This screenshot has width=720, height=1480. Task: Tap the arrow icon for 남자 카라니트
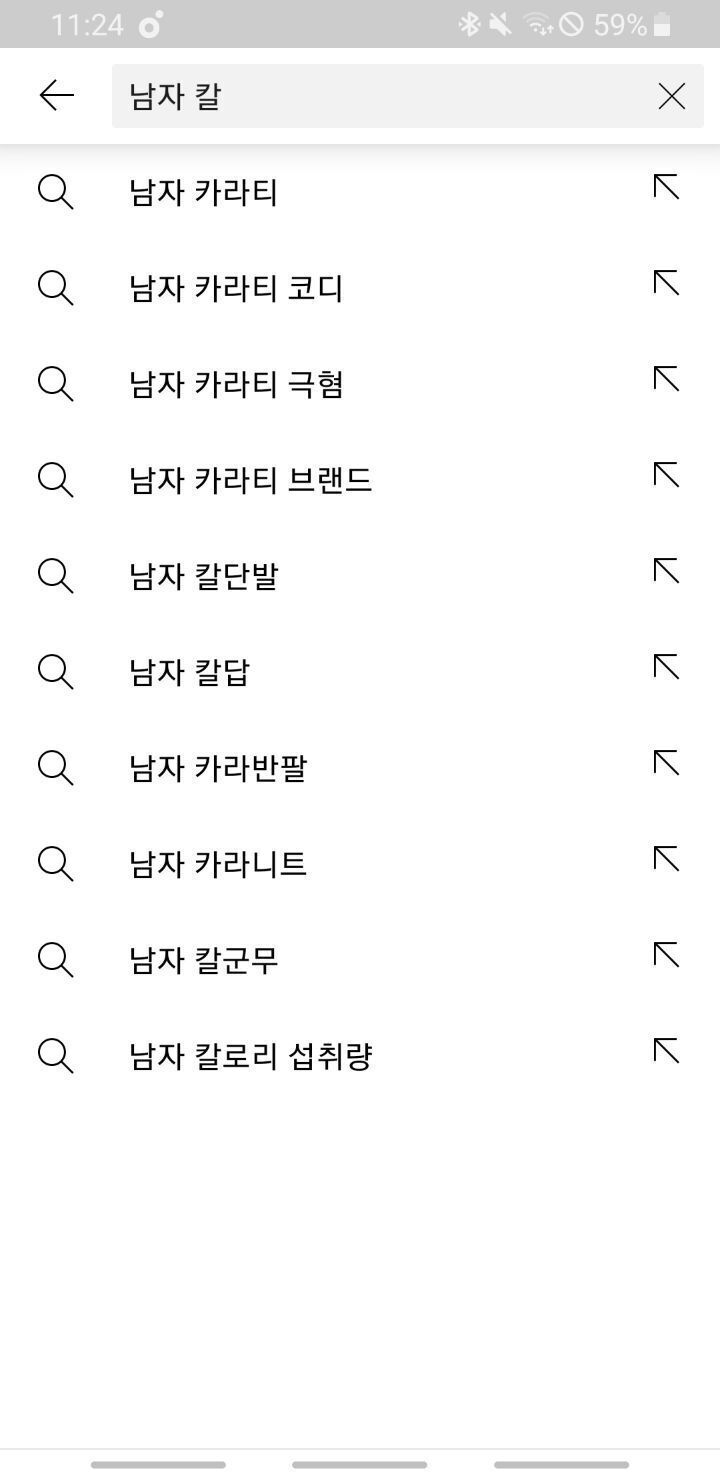tap(666, 859)
